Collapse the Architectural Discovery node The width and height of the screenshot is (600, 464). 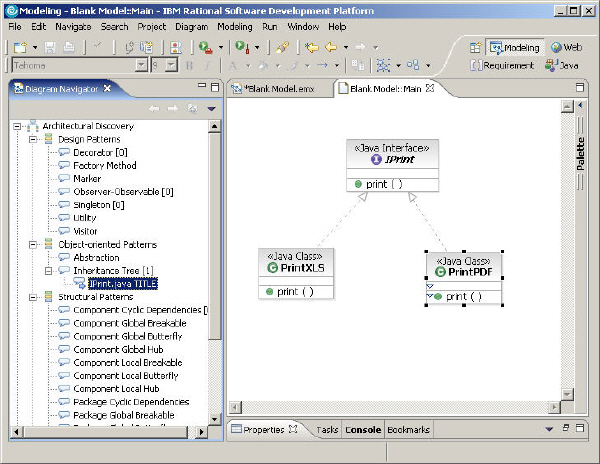click(17, 126)
